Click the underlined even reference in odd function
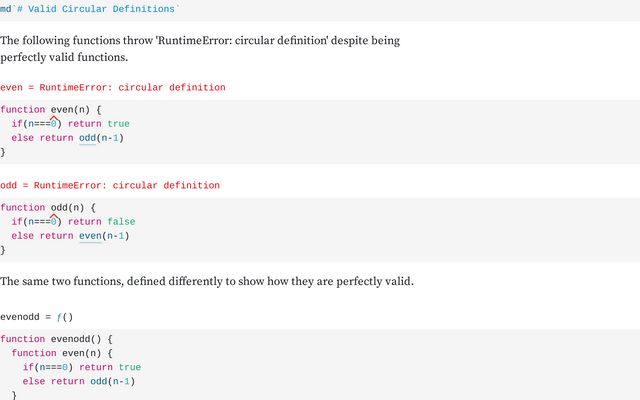This screenshot has width=640, height=400. (x=90, y=236)
